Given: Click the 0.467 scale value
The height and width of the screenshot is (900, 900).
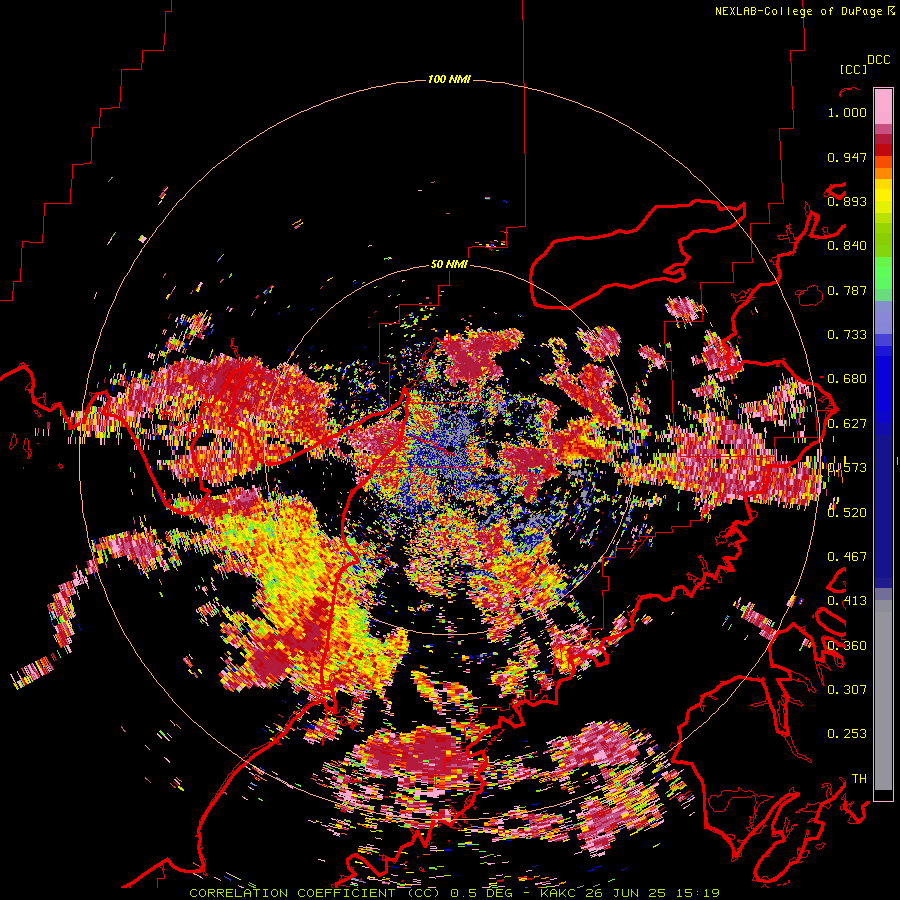Looking at the screenshot, I should pyautogui.click(x=847, y=557).
